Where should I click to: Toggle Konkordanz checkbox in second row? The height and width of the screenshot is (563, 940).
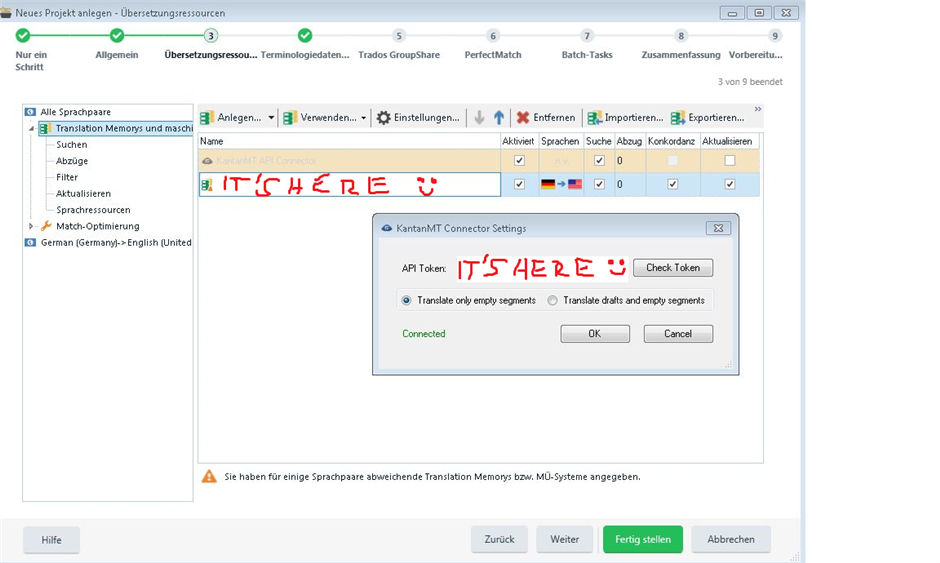point(673,184)
